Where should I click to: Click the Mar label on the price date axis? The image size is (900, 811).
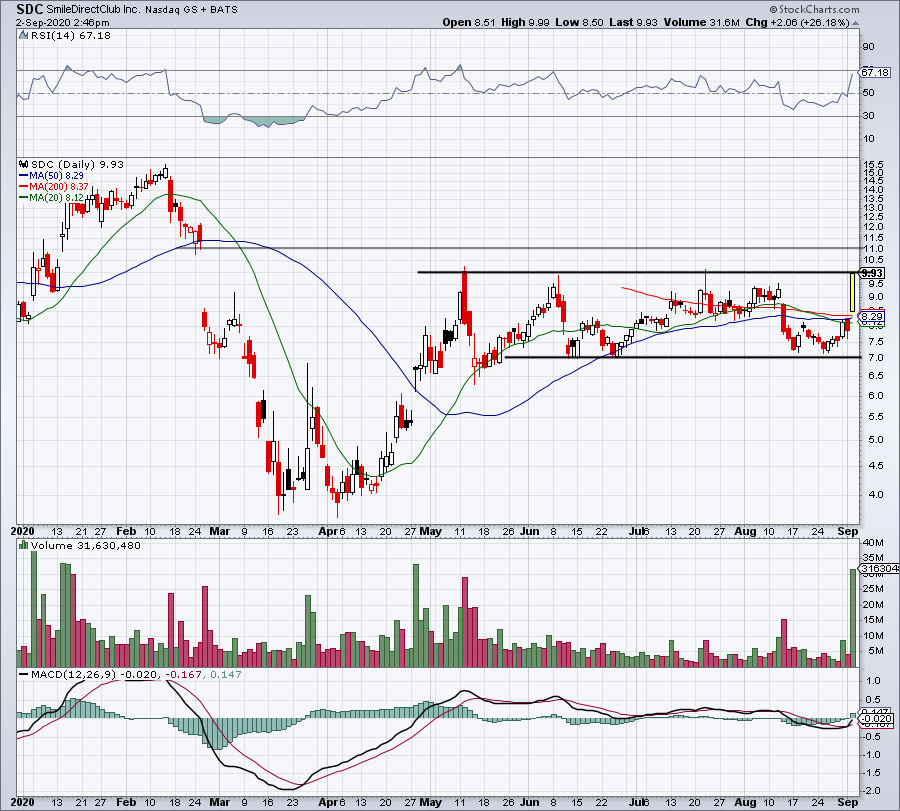click(x=219, y=531)
